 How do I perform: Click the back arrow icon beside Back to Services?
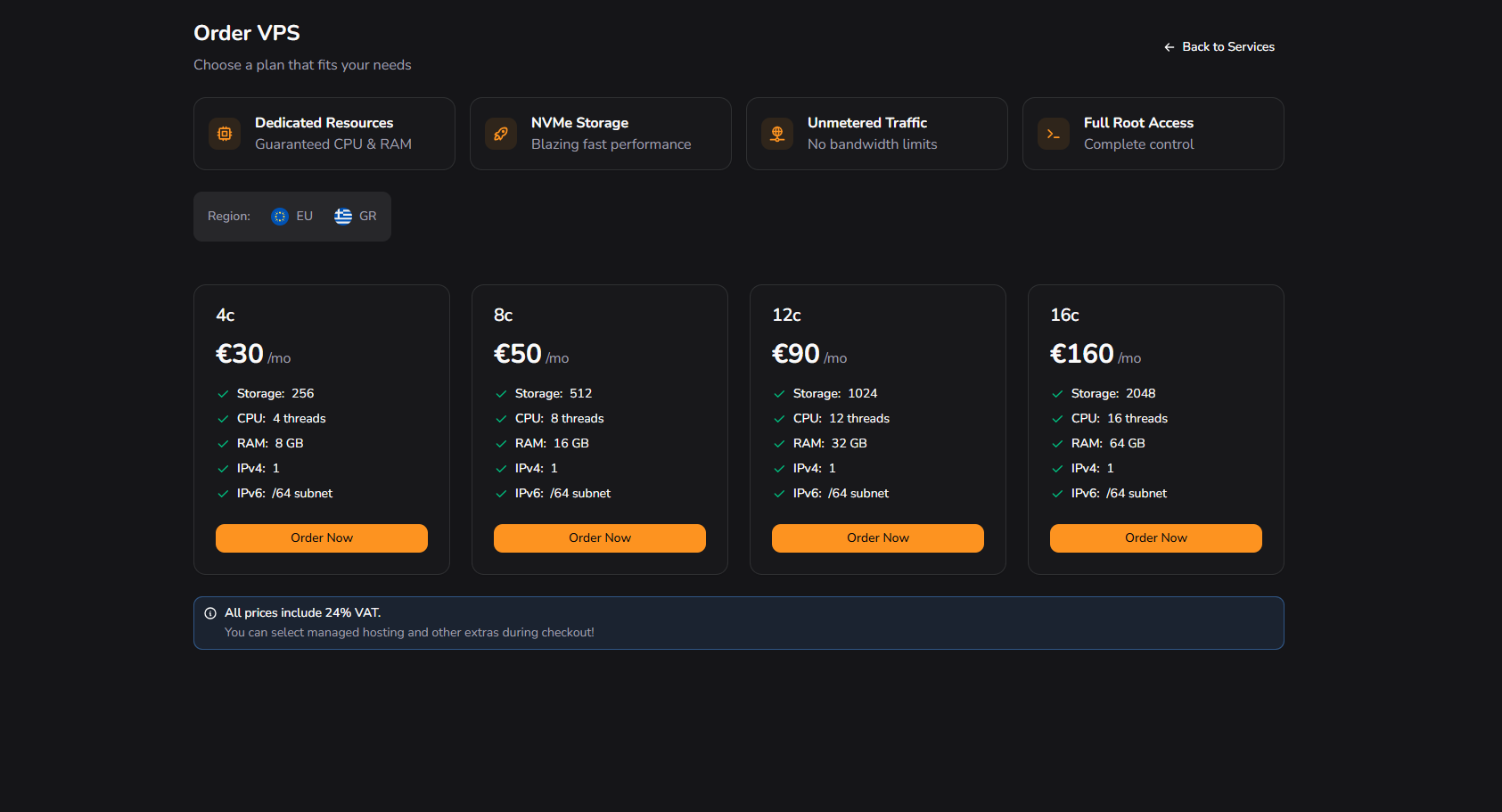pyautogui.click(x=1170, y=47)
